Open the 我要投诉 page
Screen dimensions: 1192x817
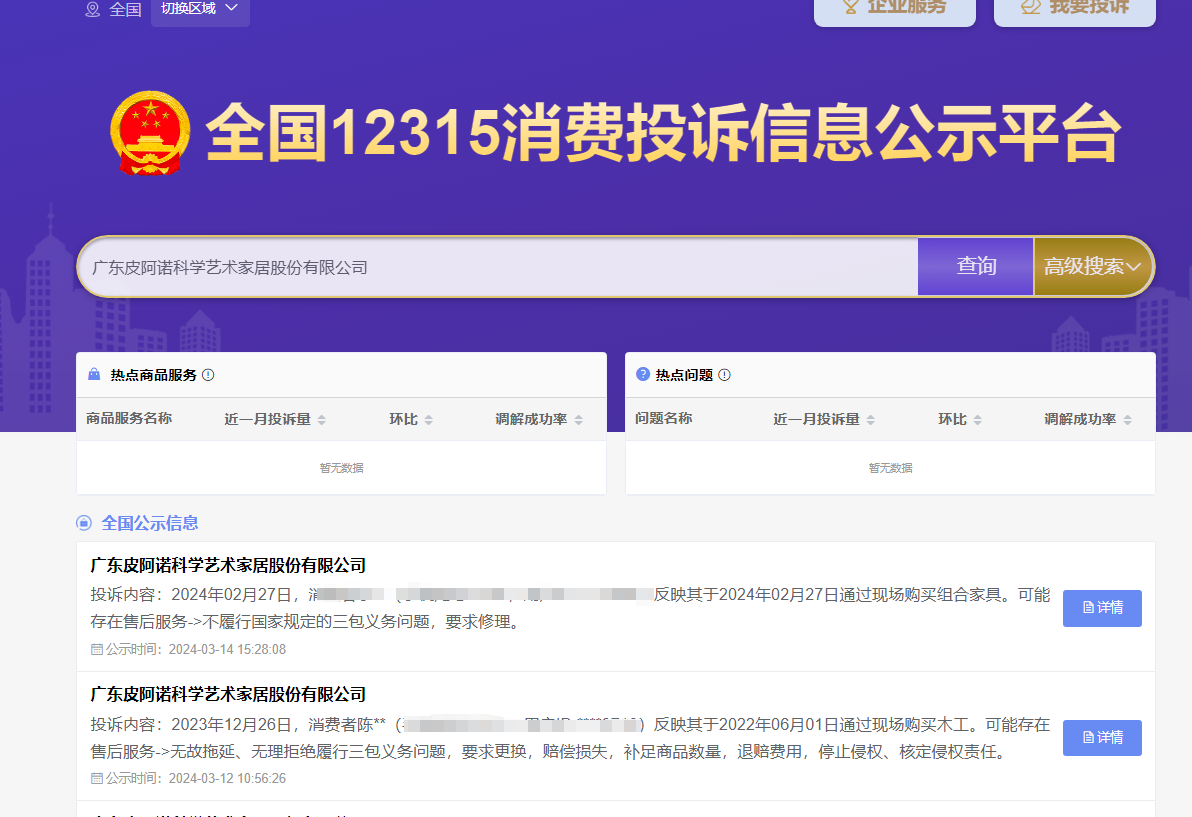(1074, 9)
